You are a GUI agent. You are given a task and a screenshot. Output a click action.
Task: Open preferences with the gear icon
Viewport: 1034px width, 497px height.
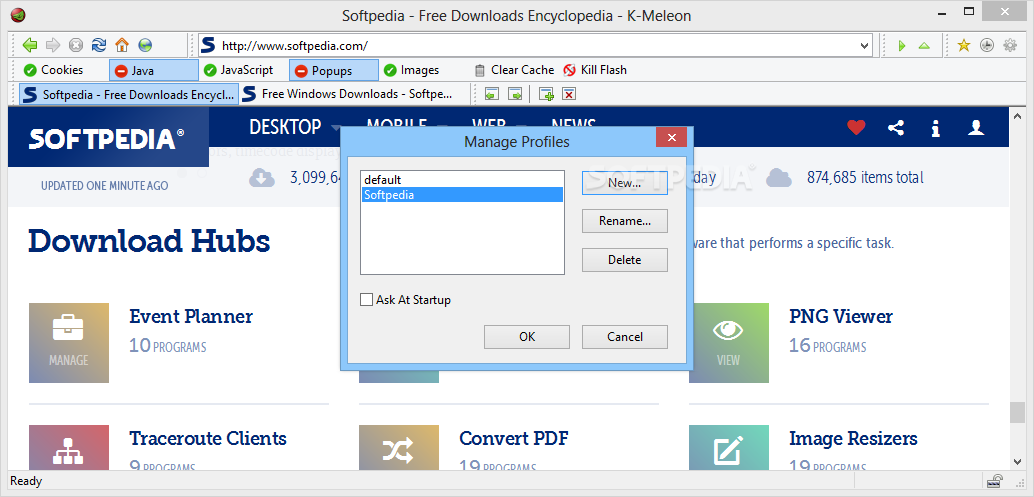pos(1010,45)
